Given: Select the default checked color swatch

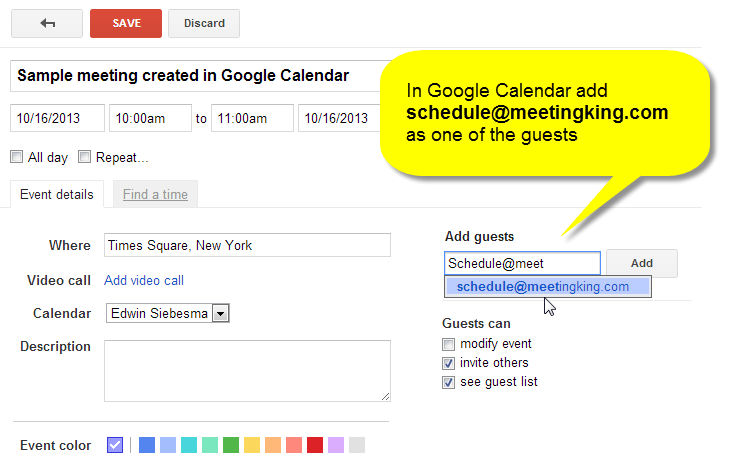Looking at the screenshot, I should (x=115, y=445).
